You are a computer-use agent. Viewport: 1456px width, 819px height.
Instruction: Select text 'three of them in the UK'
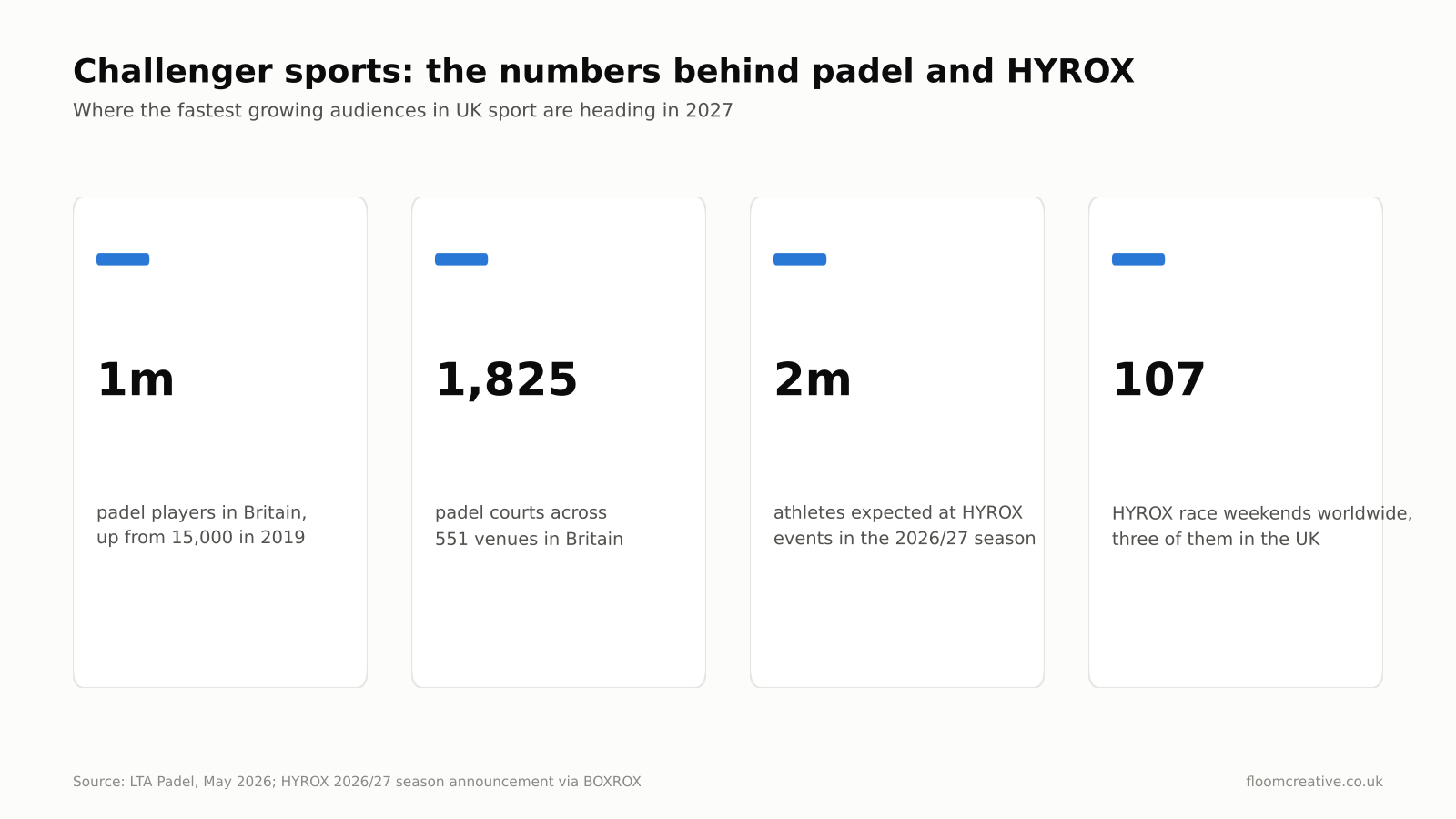[x=1216, y=539]
